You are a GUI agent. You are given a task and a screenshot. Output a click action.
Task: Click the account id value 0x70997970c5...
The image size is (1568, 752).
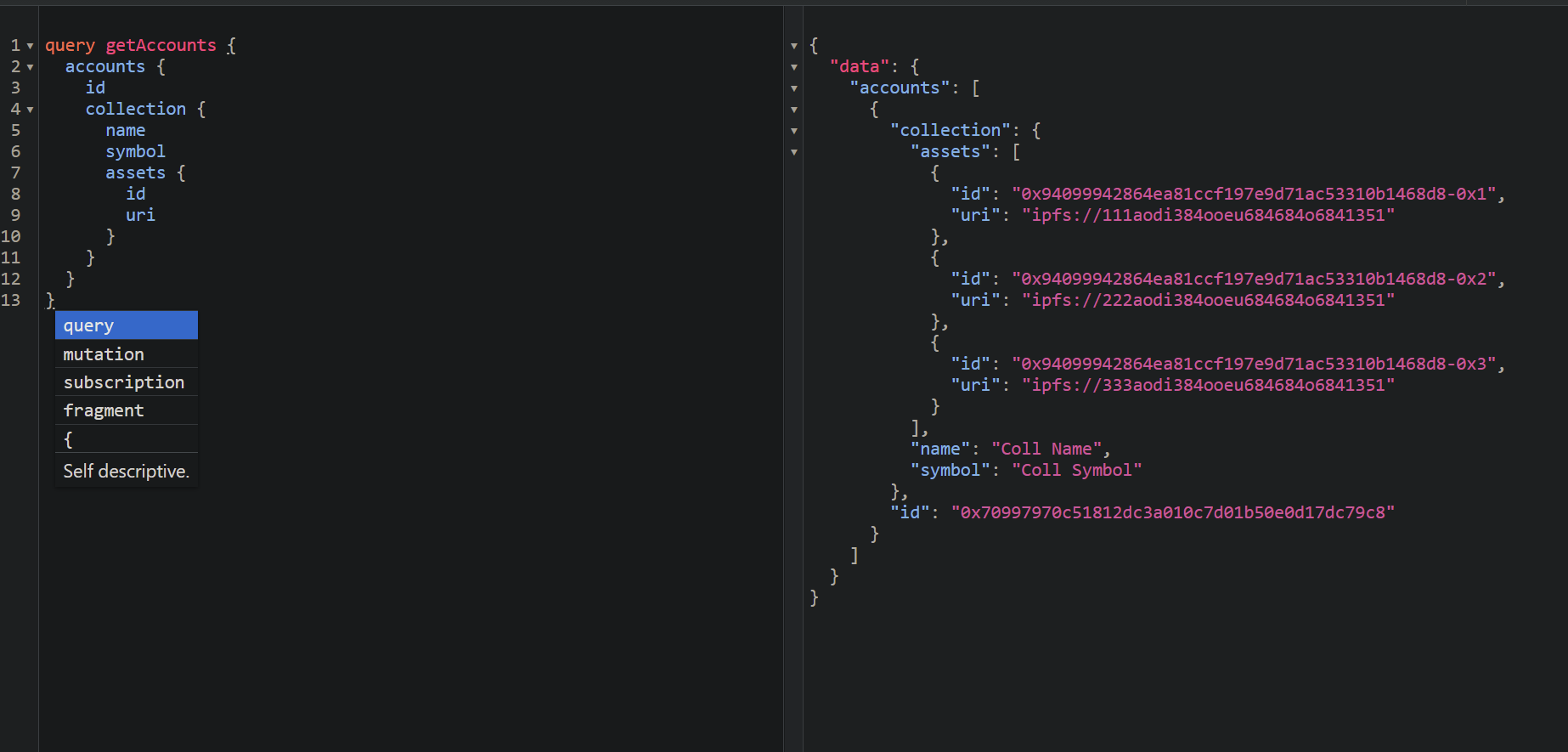click(x=1173, y=512)
